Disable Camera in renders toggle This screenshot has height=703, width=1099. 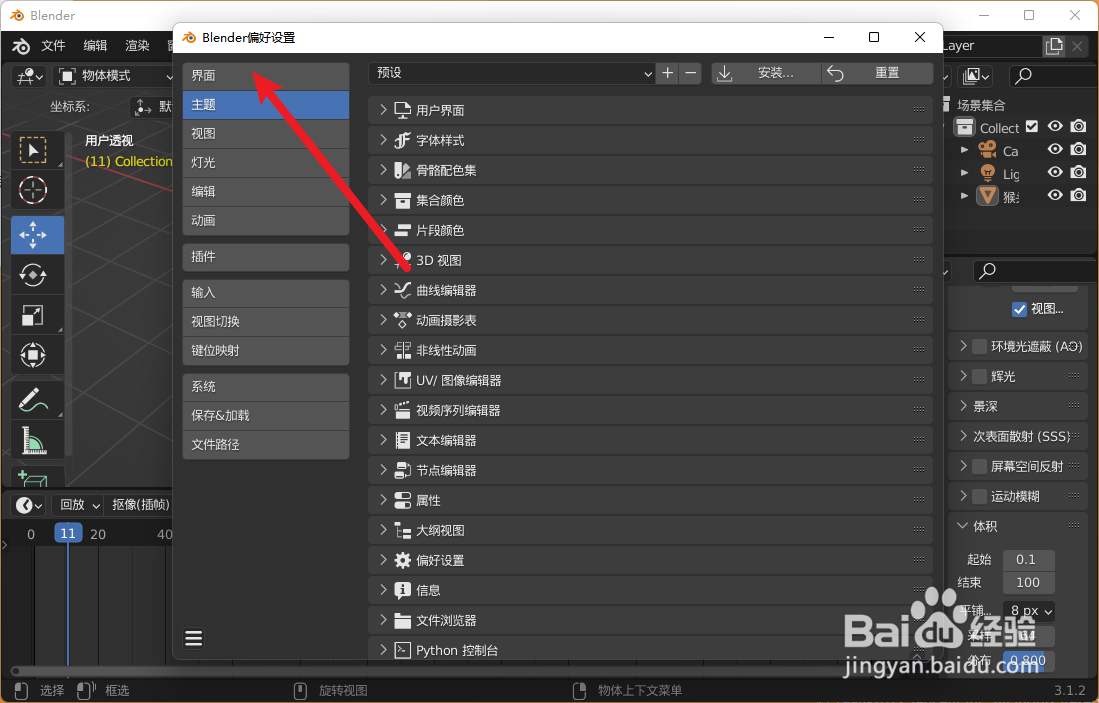1079,149
